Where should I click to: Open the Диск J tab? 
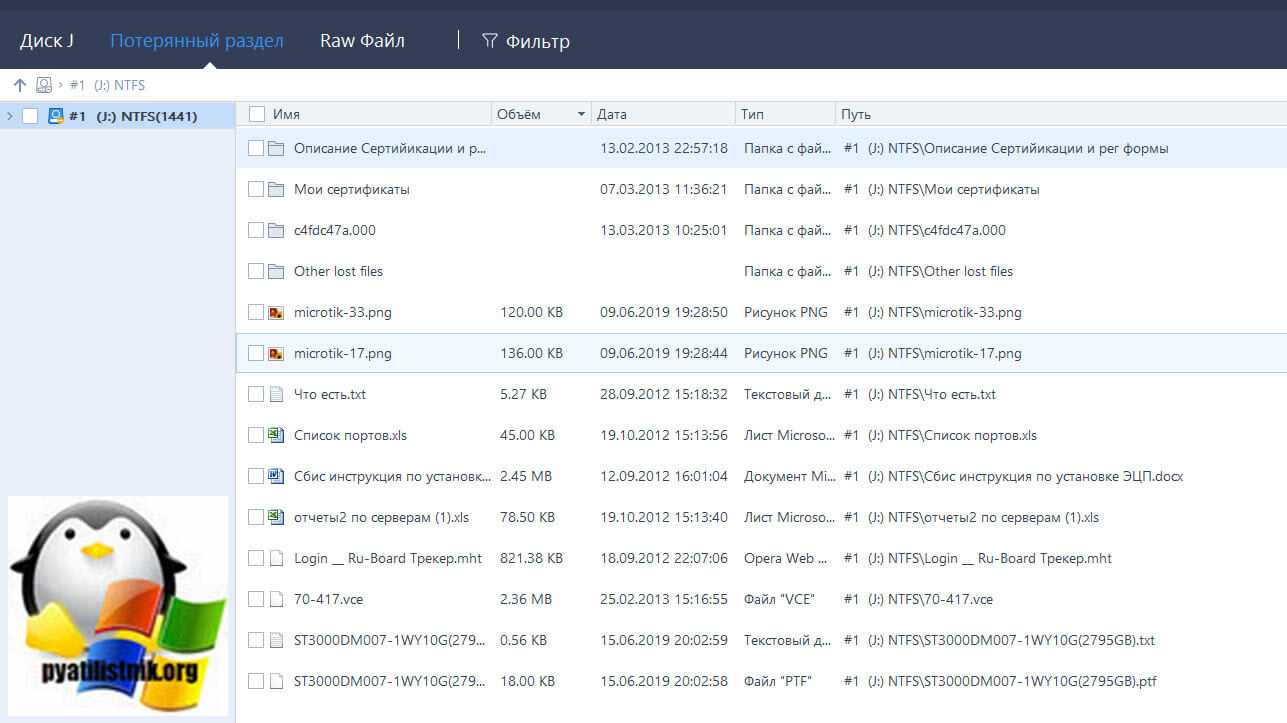47,41
